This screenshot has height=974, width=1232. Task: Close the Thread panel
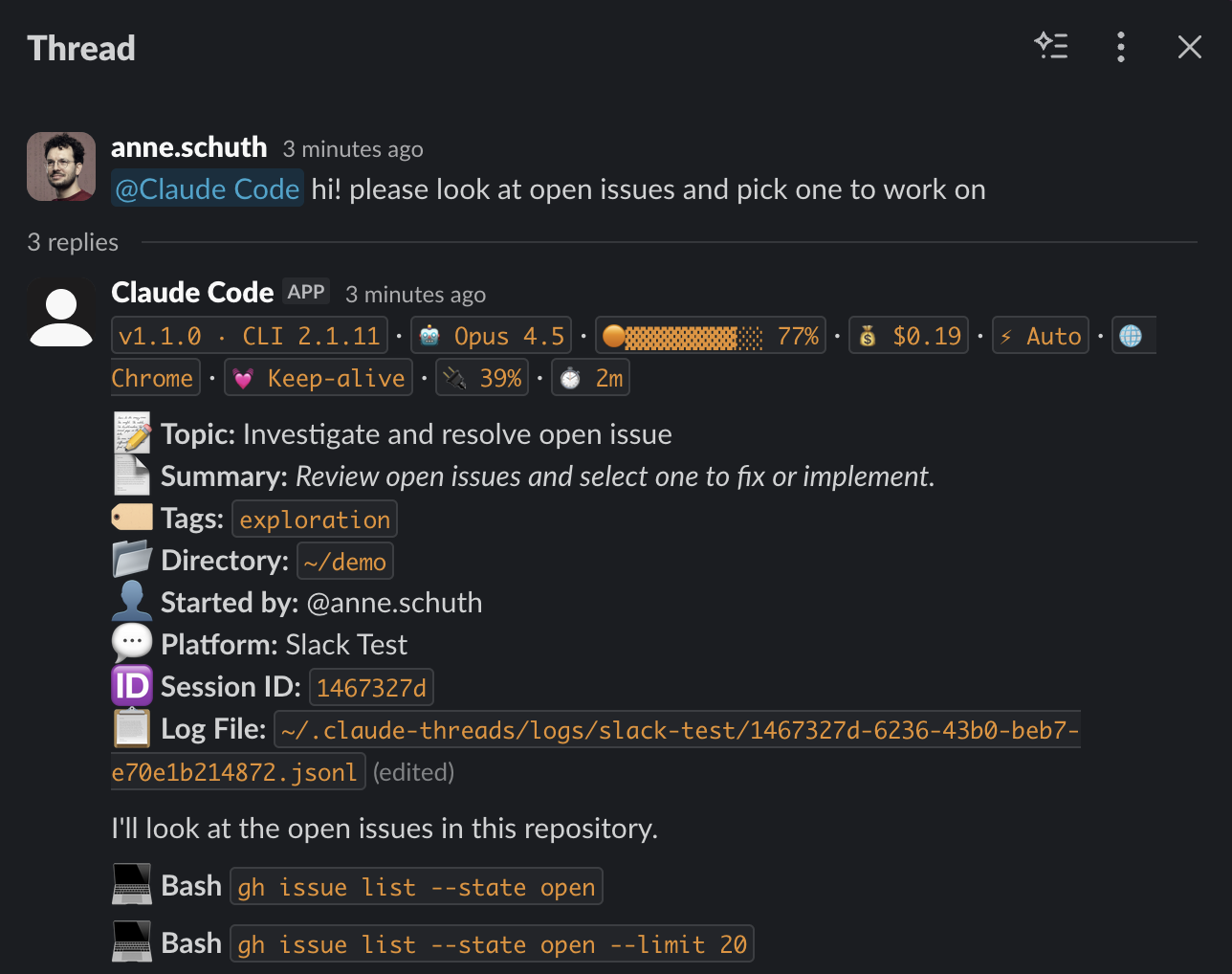(x=1189, y=47)
